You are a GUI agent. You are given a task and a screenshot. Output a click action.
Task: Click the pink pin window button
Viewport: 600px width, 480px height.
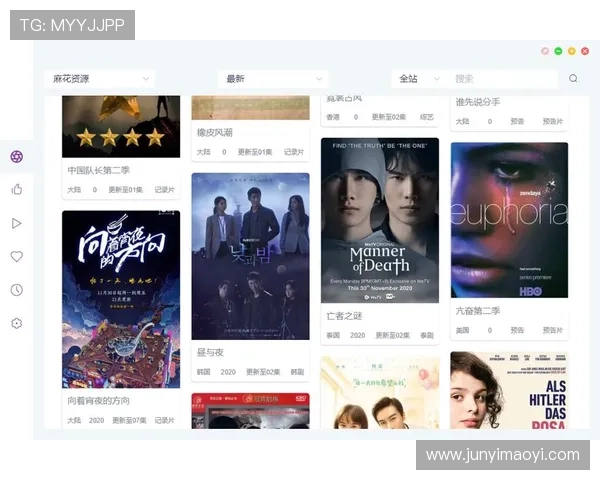pos(545,51)
